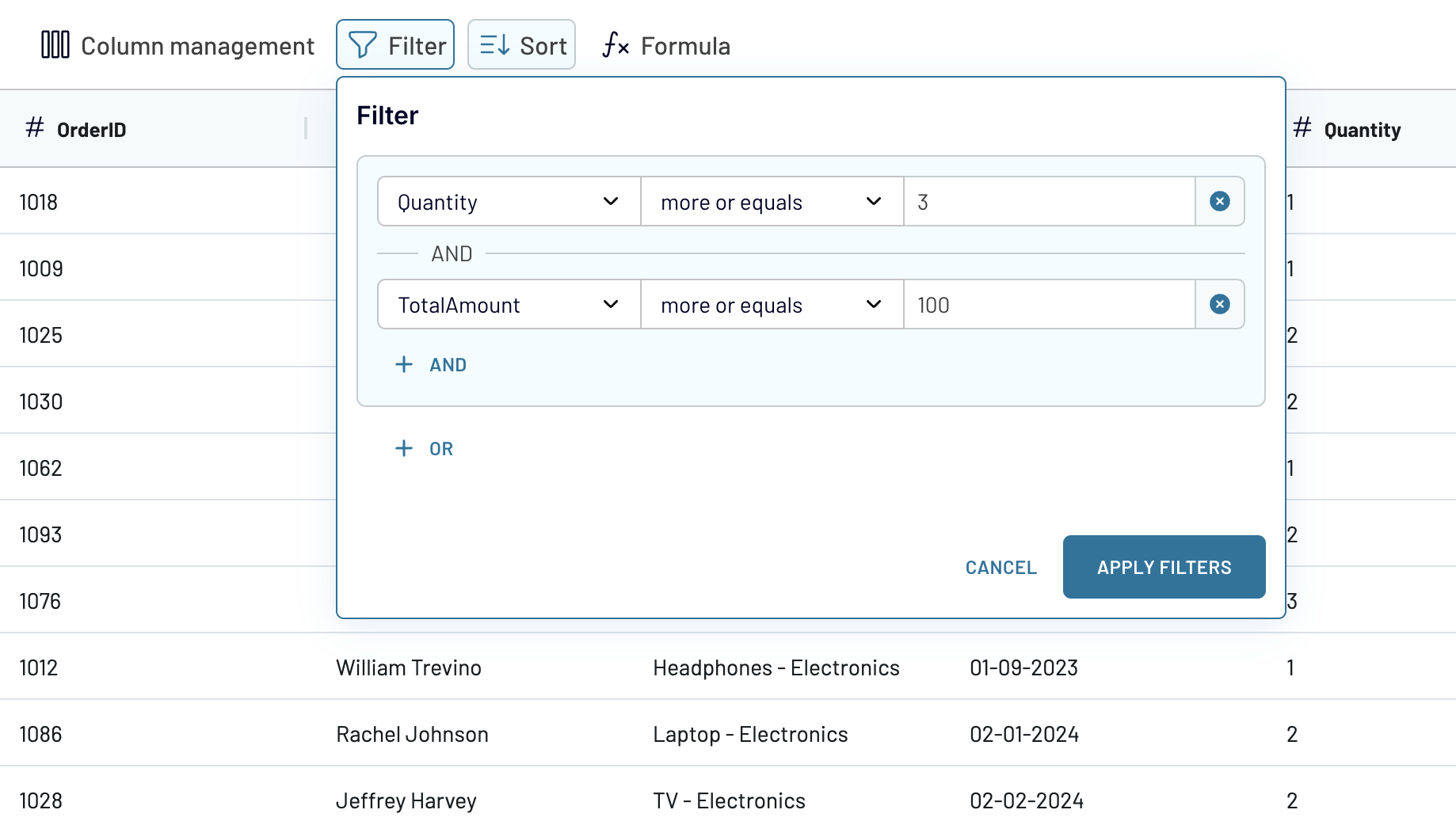
Task: Expand second 'more or equals' operator dropdown
Action: pyautogui.click(x=772, y=305)
